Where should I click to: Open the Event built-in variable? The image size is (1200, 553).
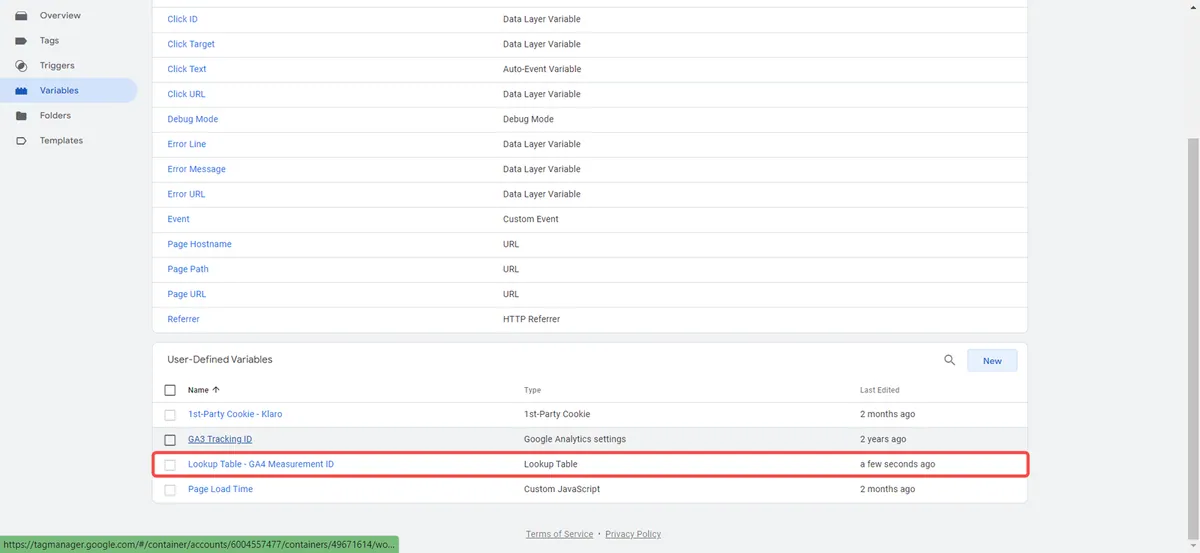click(178, 219)
